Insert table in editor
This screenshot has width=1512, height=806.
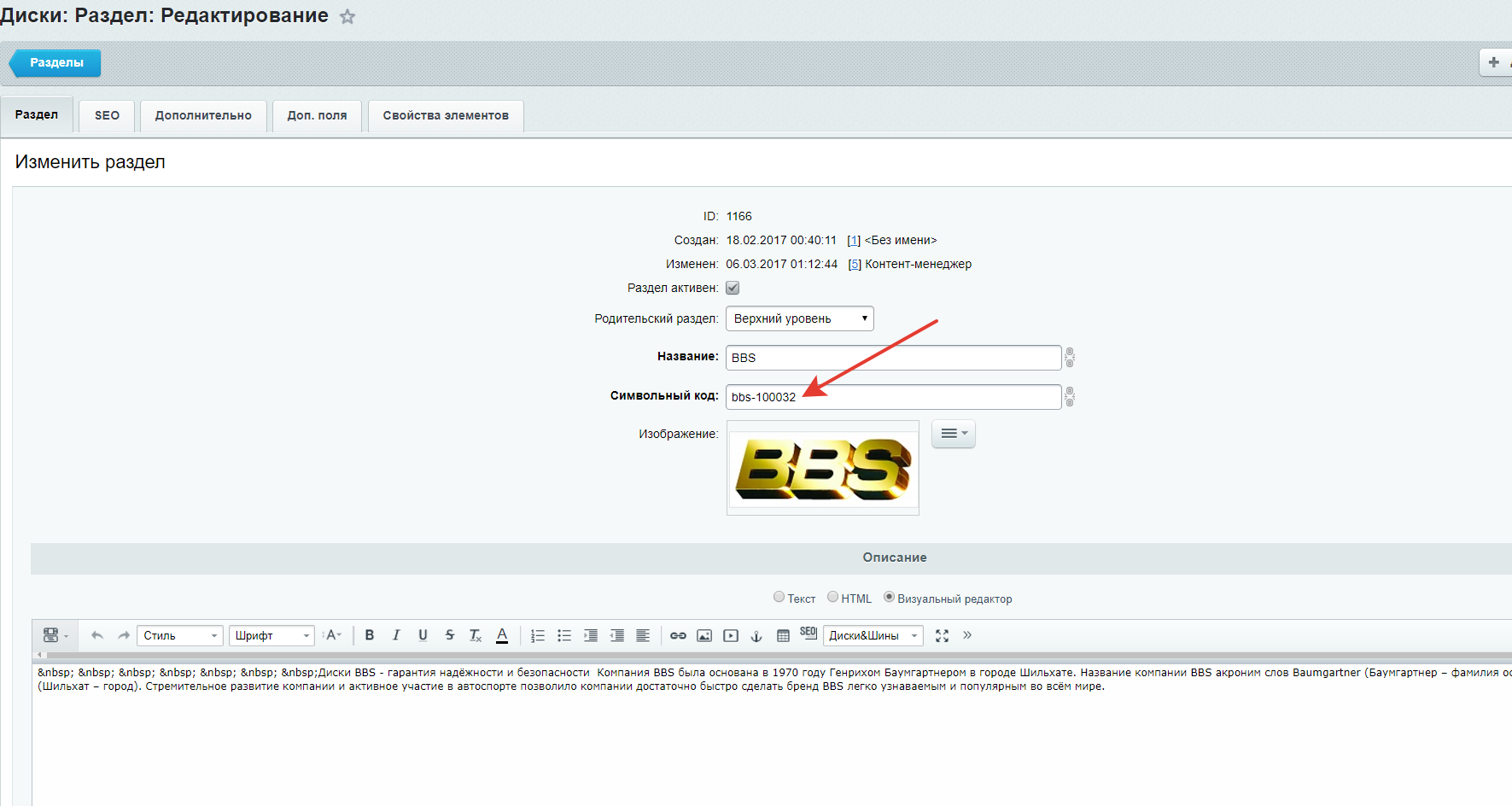pyautogui.click(x=783, y=635)
